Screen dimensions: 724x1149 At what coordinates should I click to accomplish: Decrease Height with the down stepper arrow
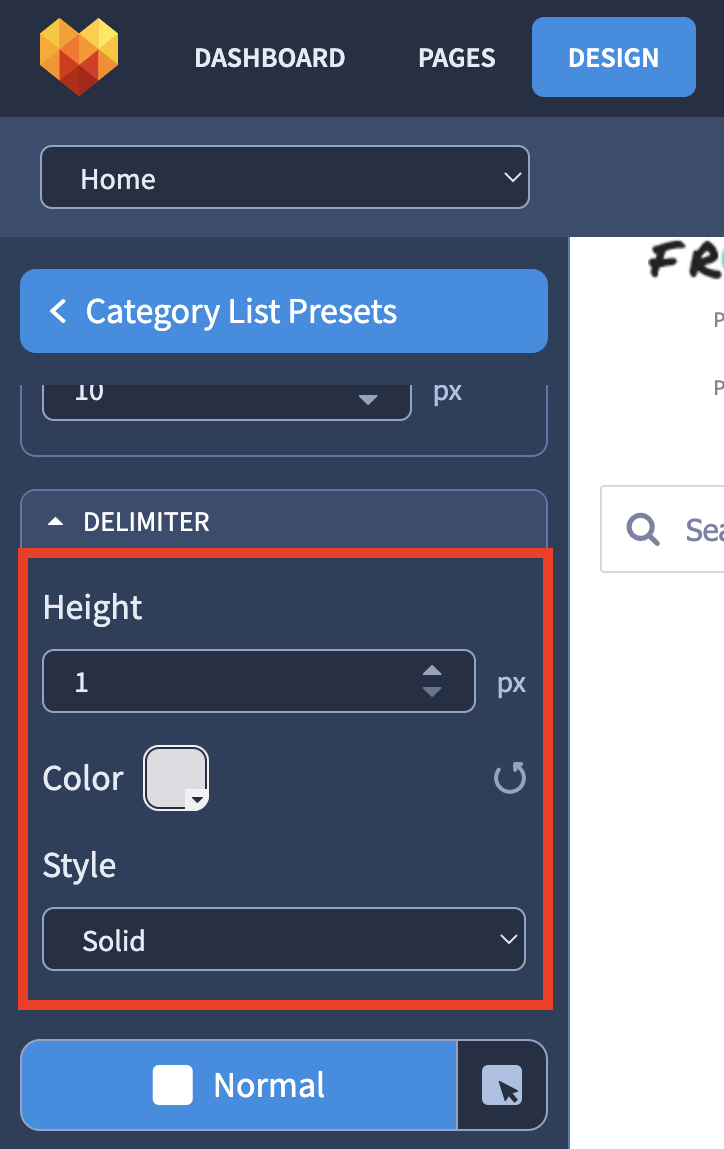[432, 692]
